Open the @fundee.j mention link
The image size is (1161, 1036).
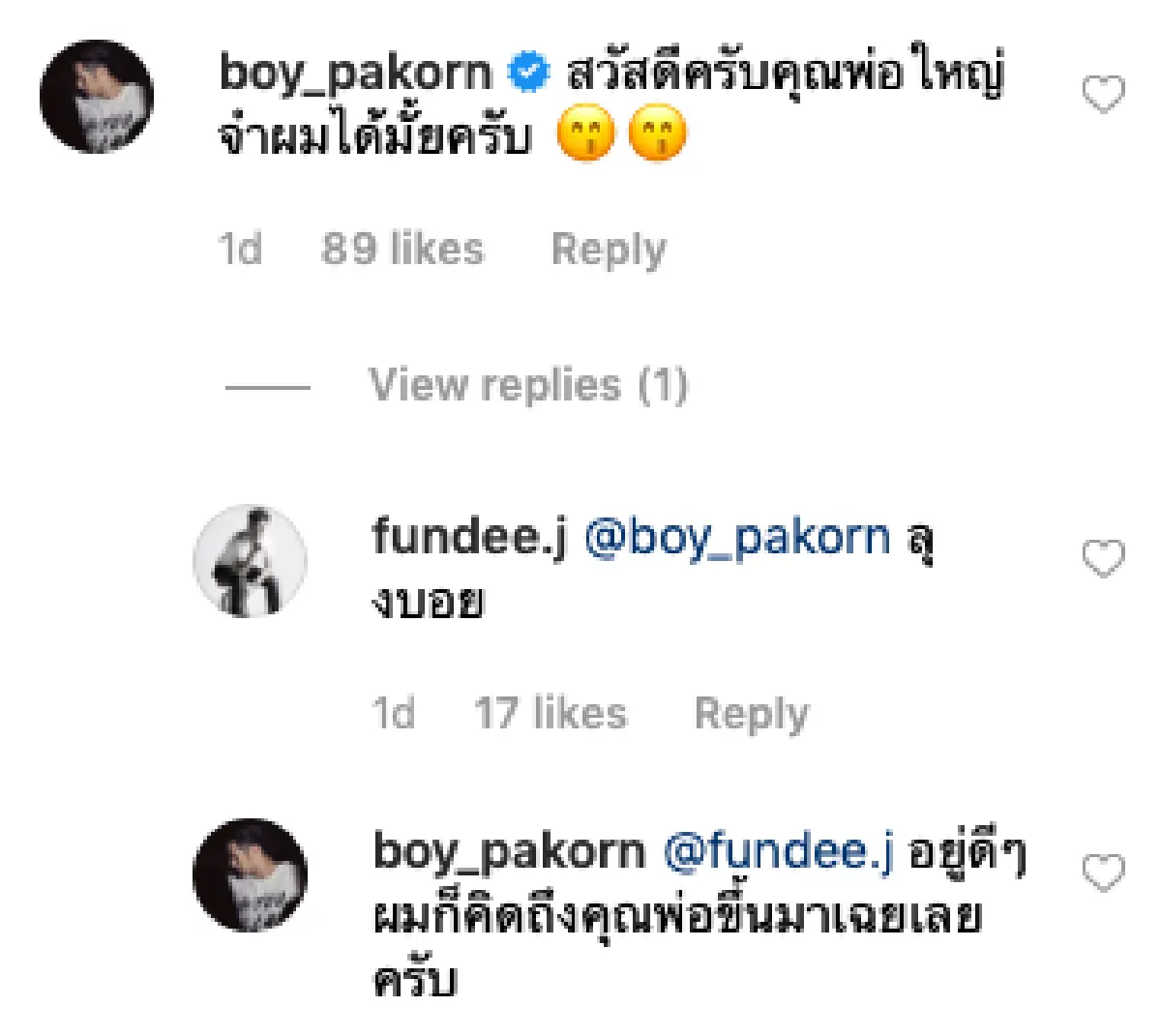pos(782,851)
